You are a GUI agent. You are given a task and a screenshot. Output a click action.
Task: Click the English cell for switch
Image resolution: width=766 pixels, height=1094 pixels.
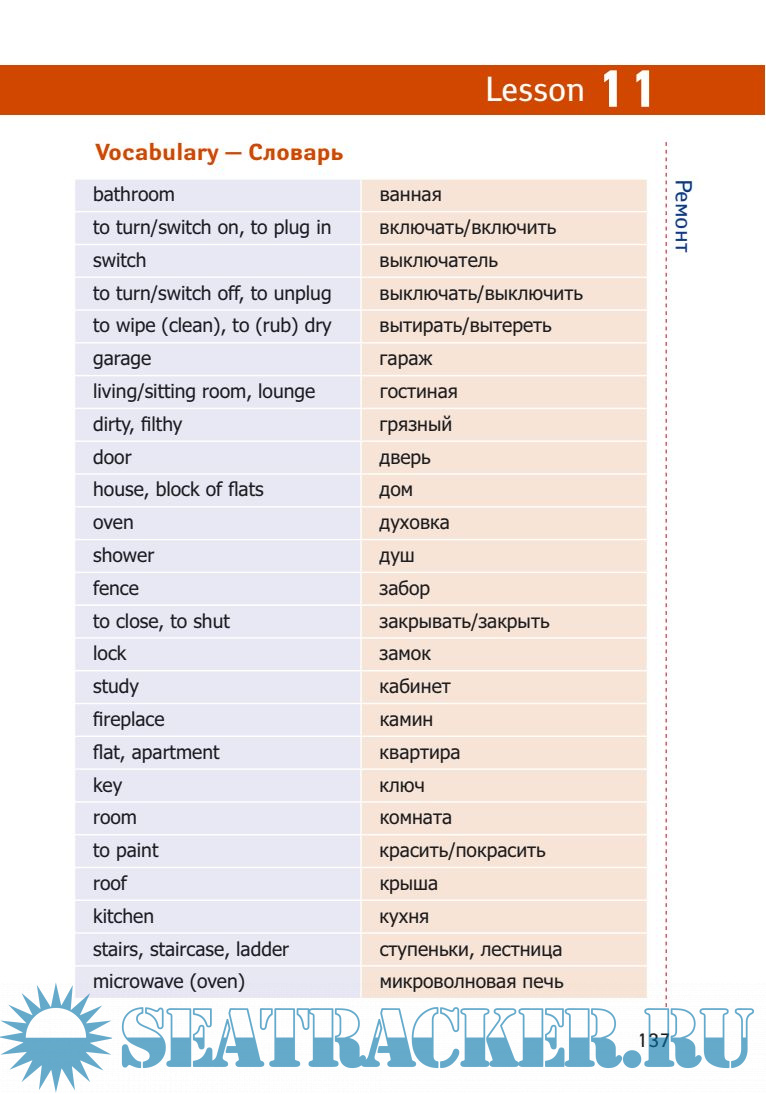tap(120, 261)
